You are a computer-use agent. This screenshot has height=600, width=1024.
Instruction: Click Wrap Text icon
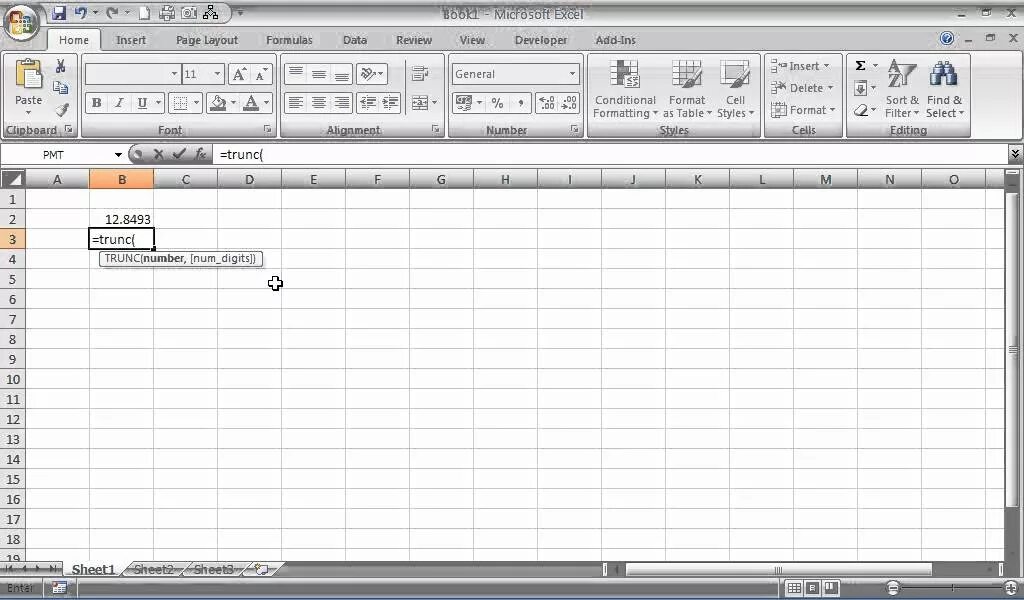[420, 73]
